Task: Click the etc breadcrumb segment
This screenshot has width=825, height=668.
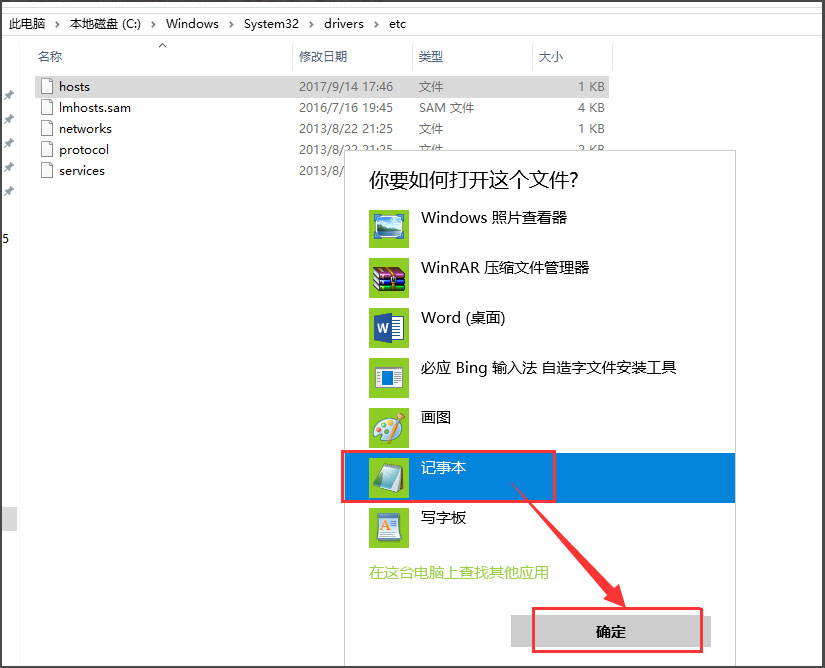Action: point(397,23)
